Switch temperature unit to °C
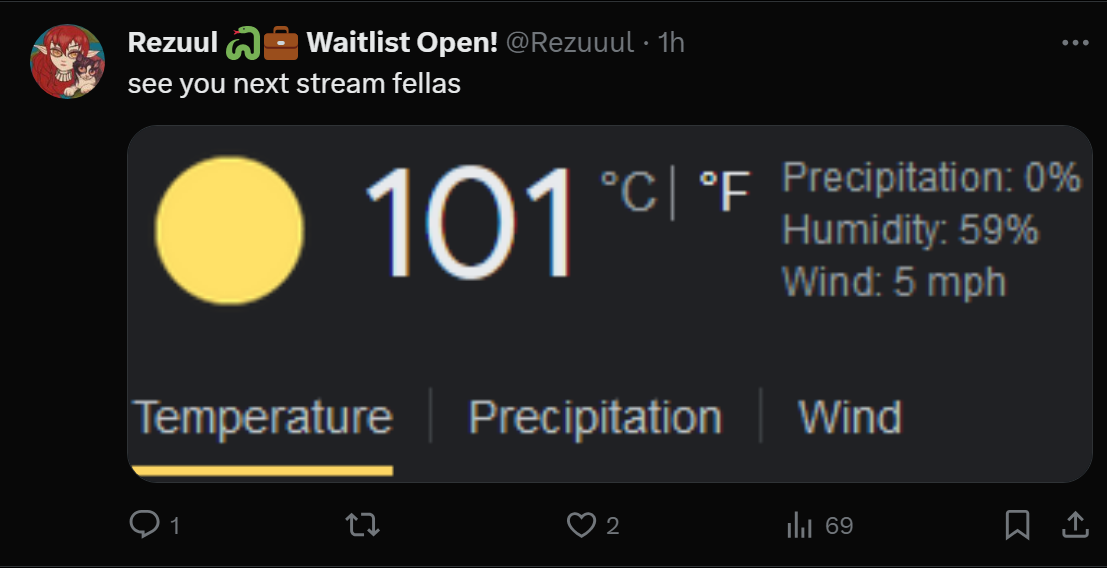 [x=628, y=191]
